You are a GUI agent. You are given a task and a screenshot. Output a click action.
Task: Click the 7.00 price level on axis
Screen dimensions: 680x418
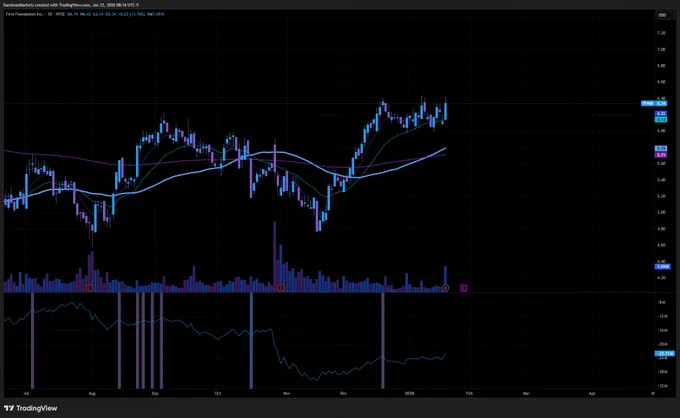(661, 49)
